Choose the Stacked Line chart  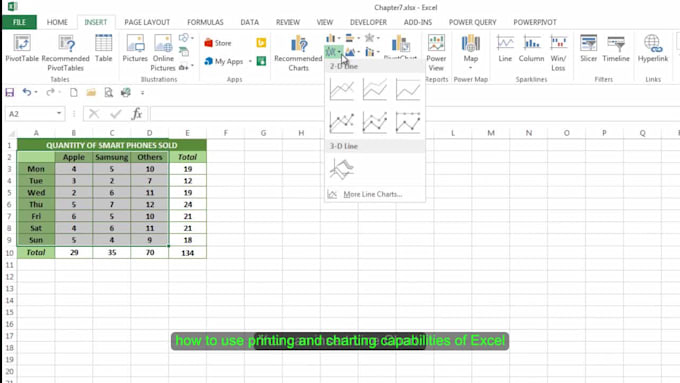pos(375,89)
